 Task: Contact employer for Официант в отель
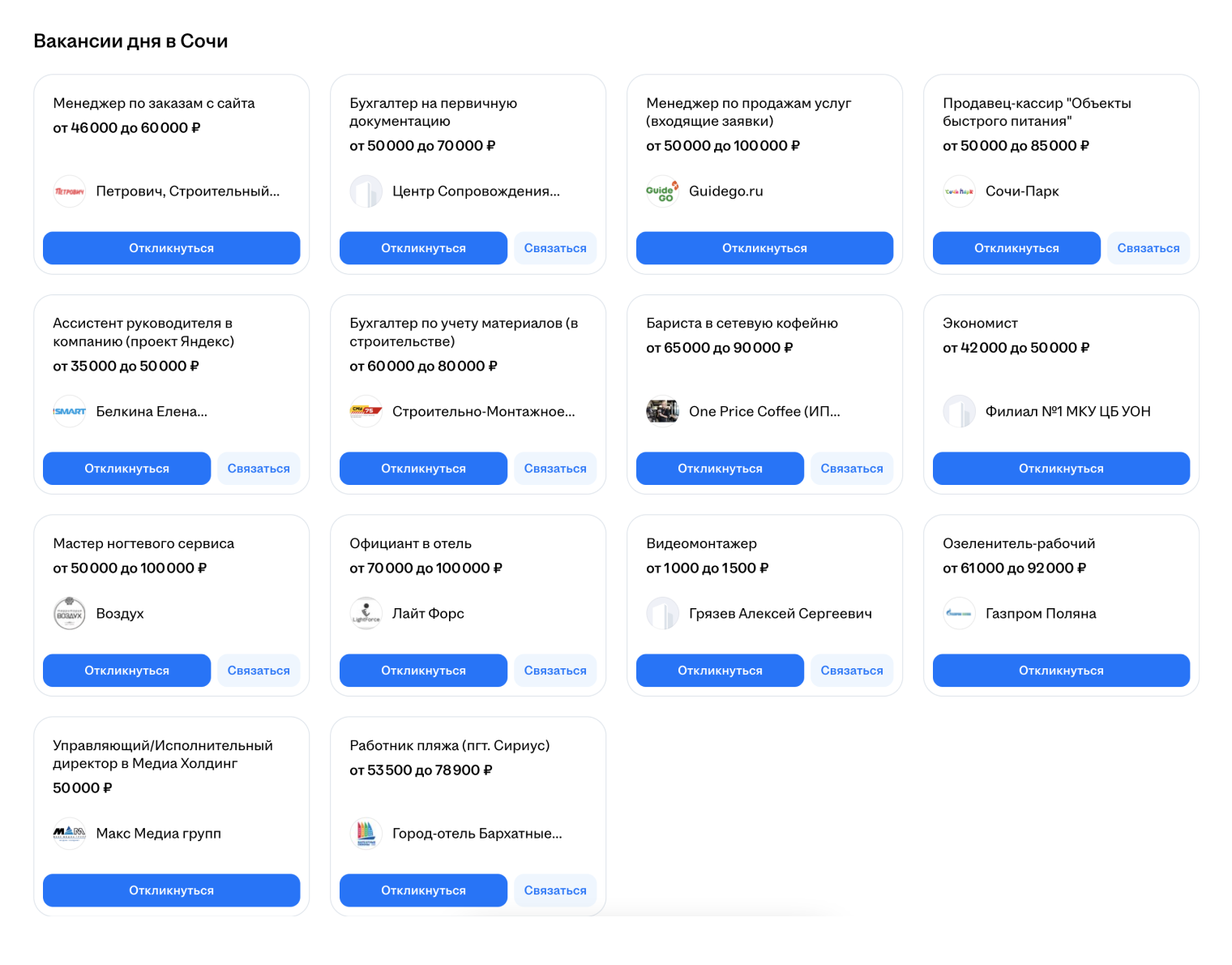pos(554,670)
